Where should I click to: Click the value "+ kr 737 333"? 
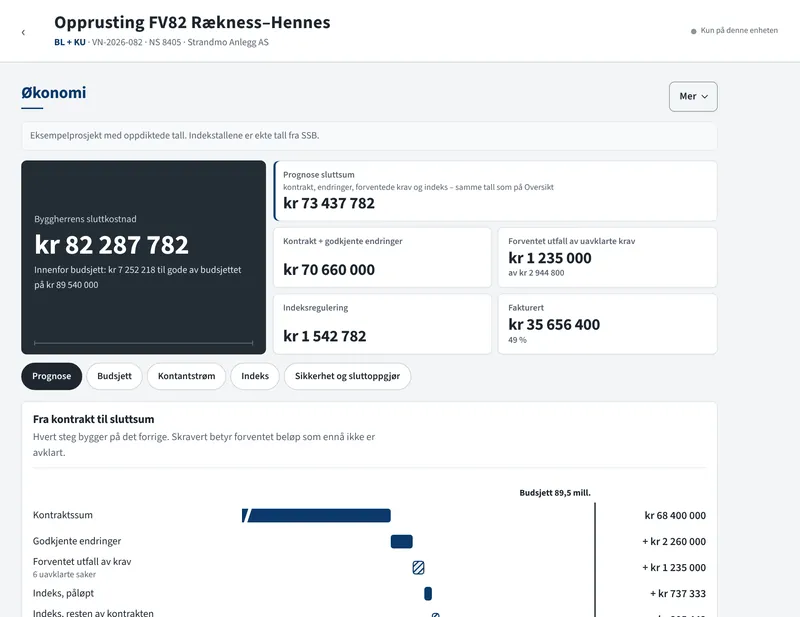pos(678,594)
